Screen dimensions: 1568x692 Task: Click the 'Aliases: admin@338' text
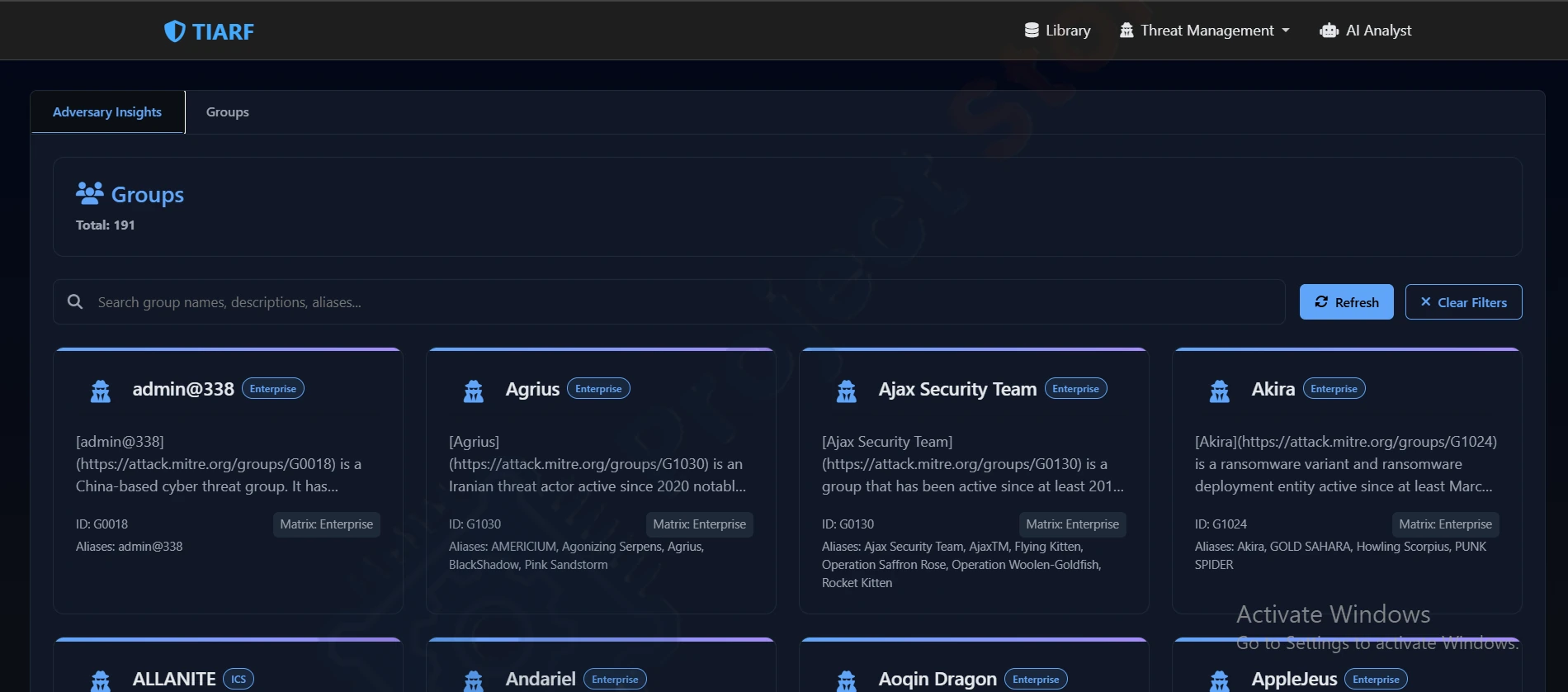(x=130, y=547)
